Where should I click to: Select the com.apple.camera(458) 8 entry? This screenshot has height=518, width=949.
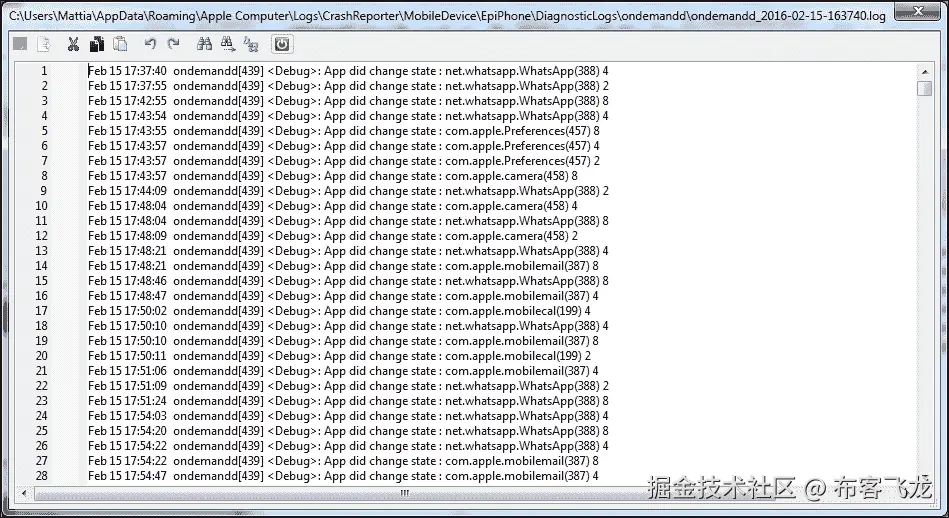pyautogui.click(x=333, y=175)
